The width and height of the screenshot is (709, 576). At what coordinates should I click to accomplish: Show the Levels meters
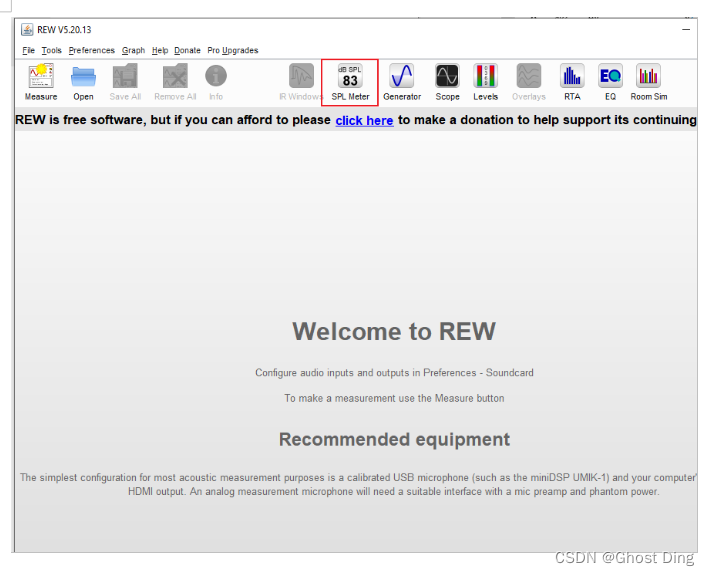tap(486, 82)
